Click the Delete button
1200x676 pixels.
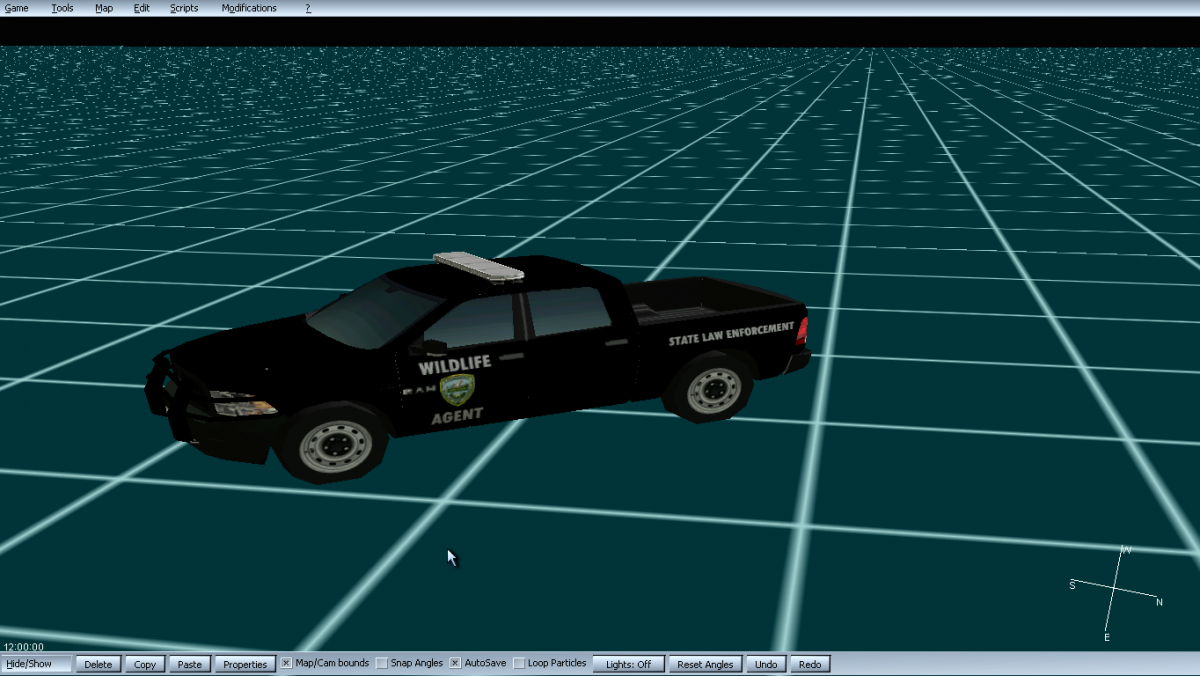98,664
